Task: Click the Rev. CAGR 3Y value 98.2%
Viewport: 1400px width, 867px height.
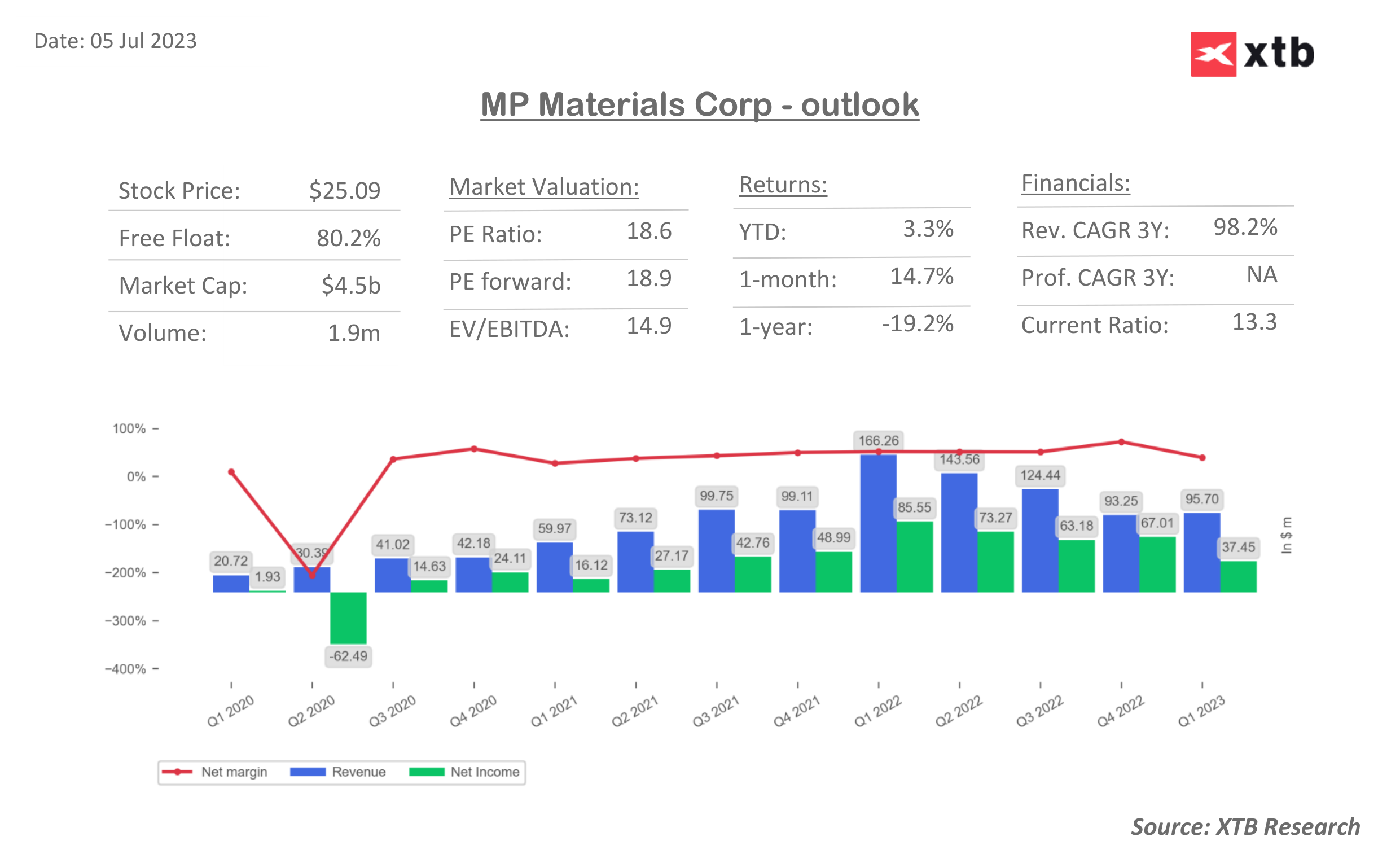Action: (1245, 227)
